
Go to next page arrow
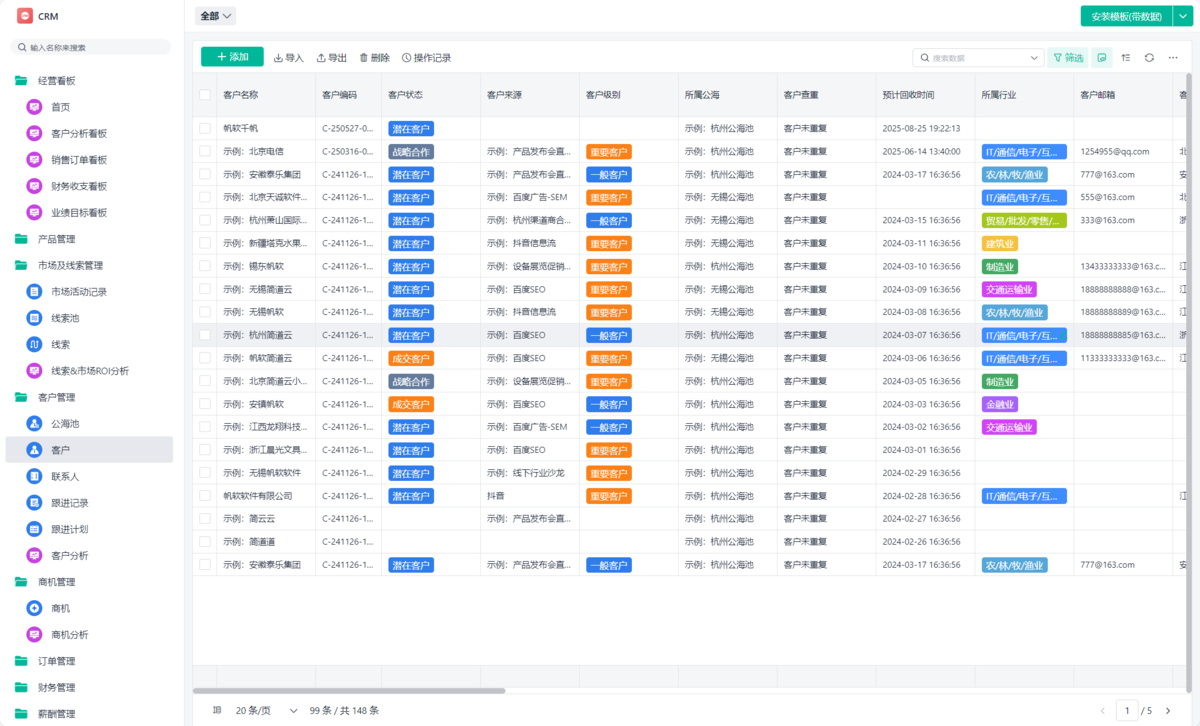point(1167,711)
